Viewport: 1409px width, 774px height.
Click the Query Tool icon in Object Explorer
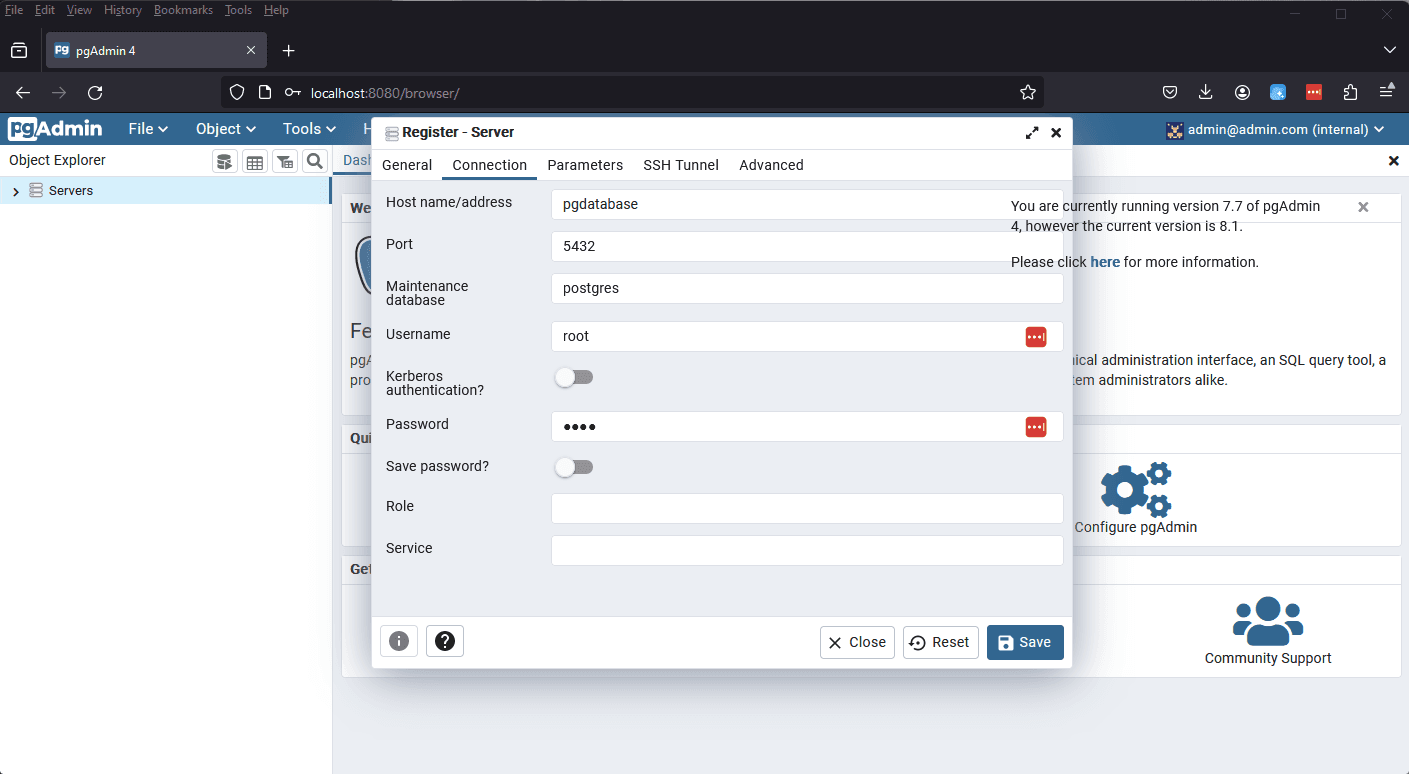pyautogui.click(x=225, y=161)
